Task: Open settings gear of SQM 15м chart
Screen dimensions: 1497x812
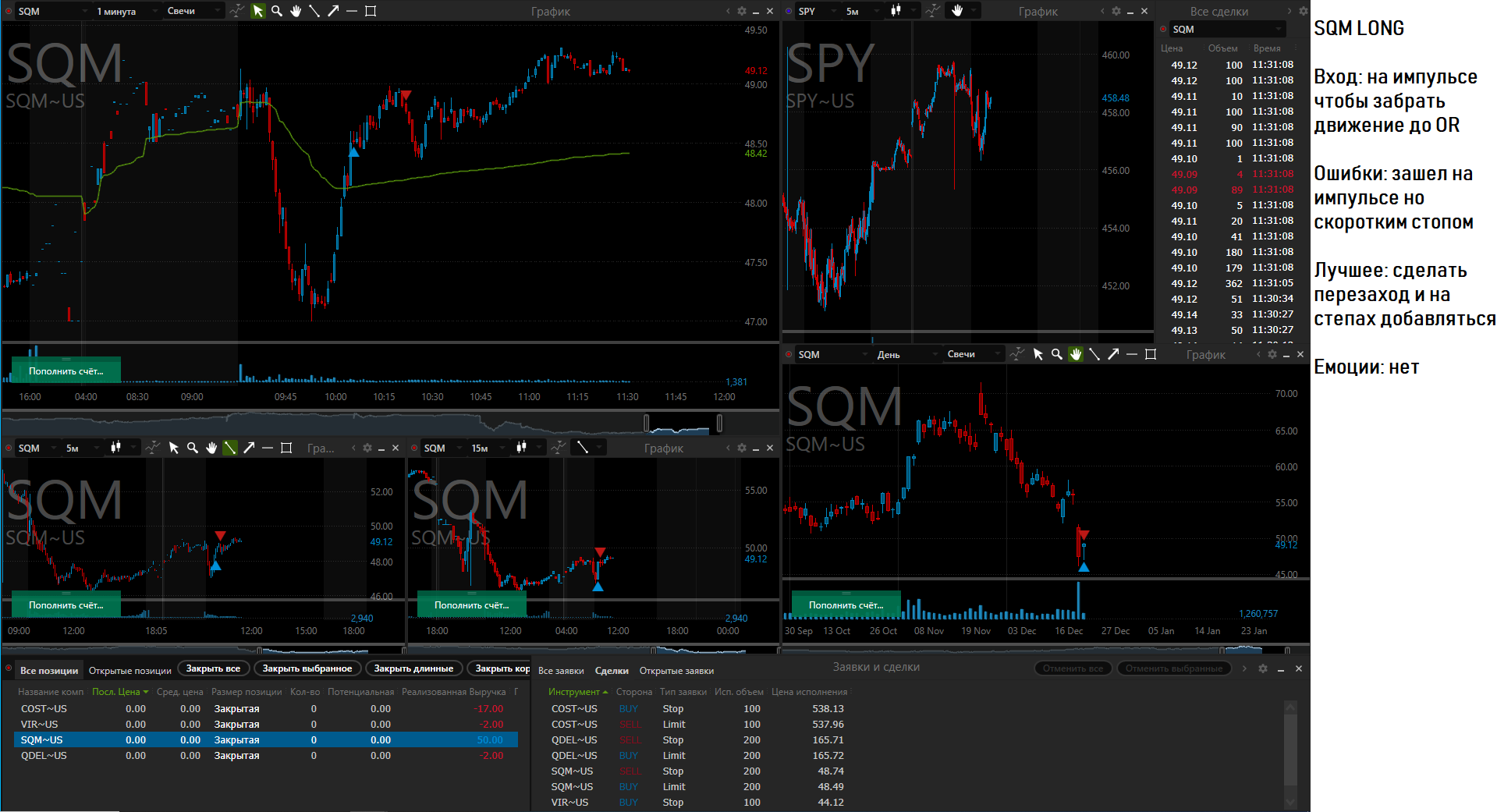Action: click(742, 448)
